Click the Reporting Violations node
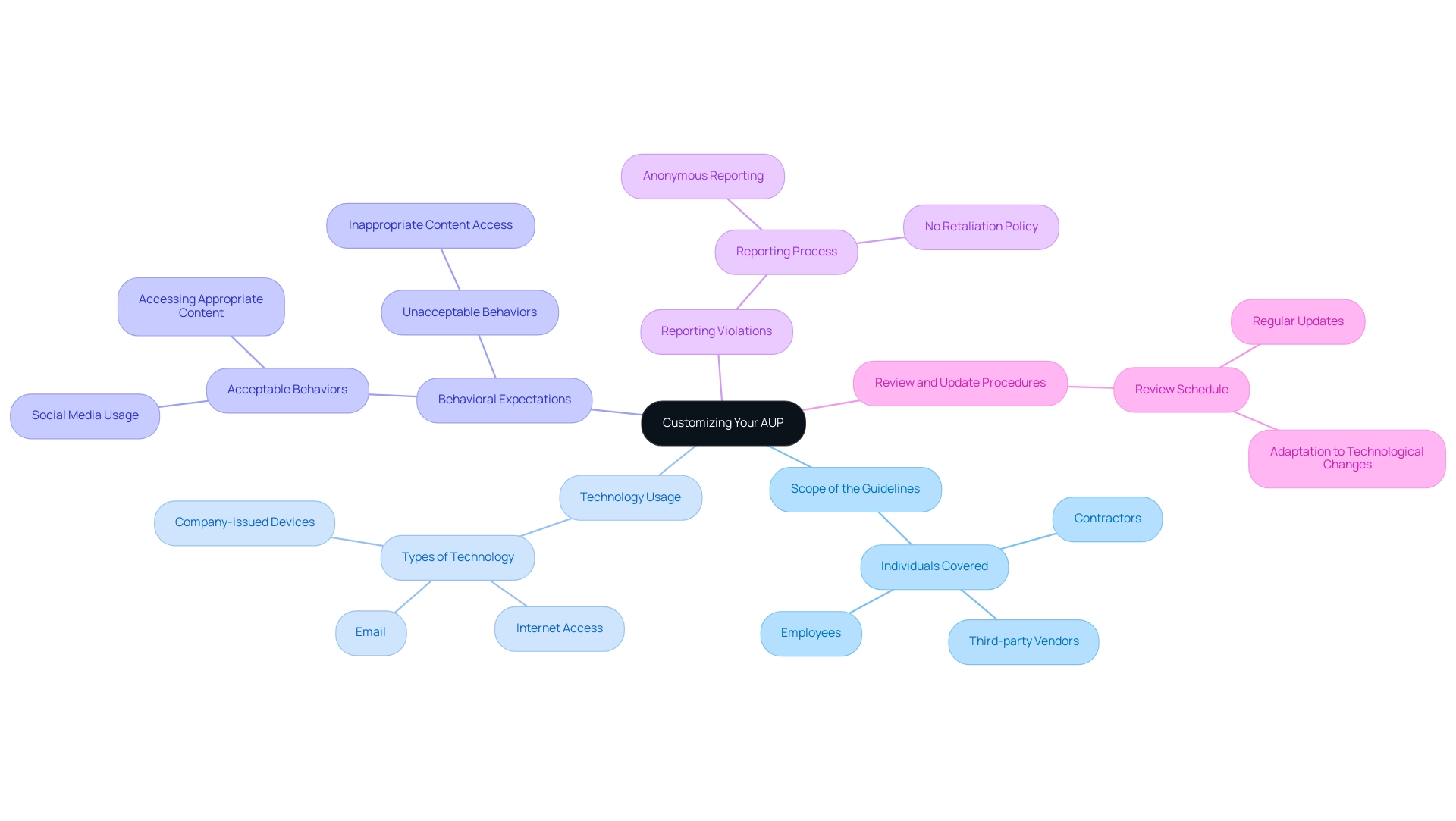This screenshot has width=1456, height=821. coord(716,330)
